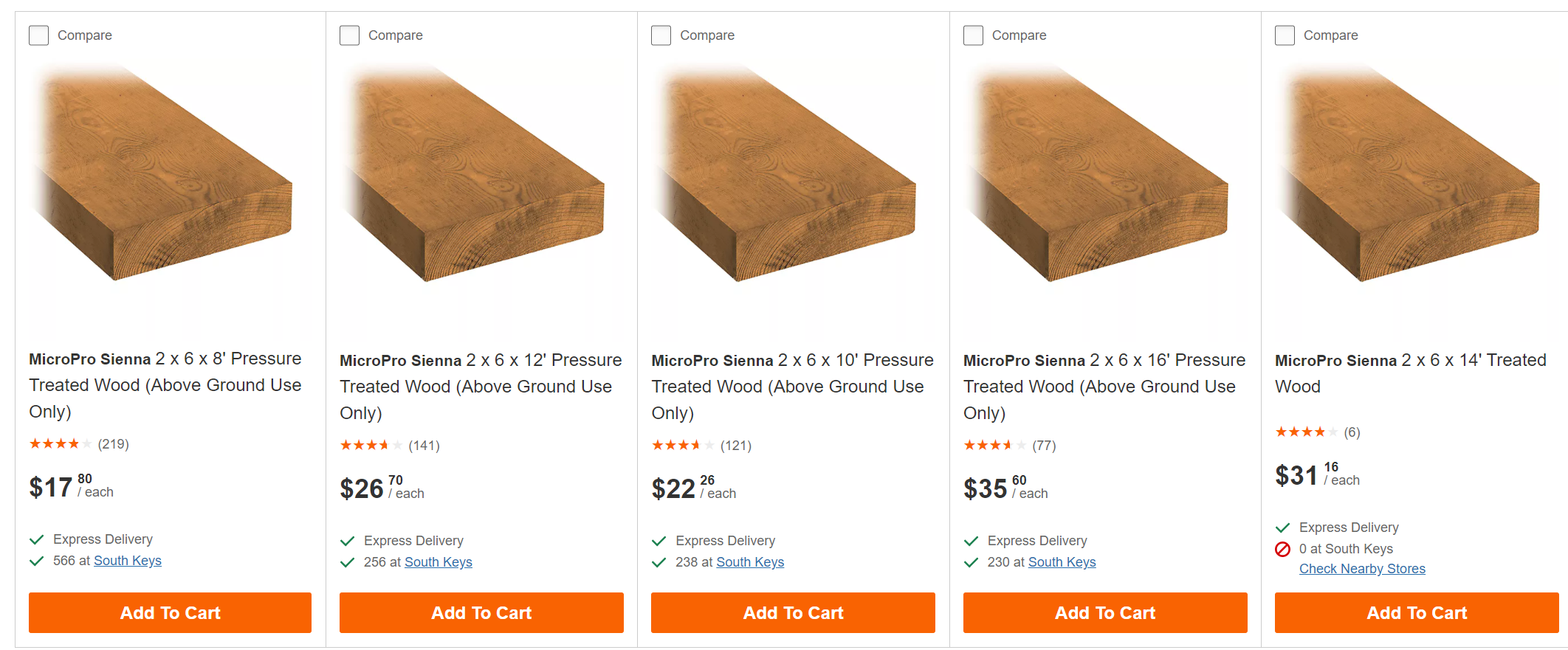Follow the Check Nearby Stores link
The width and height of the screenshot is (1568, 650).
click(1362, 569)
